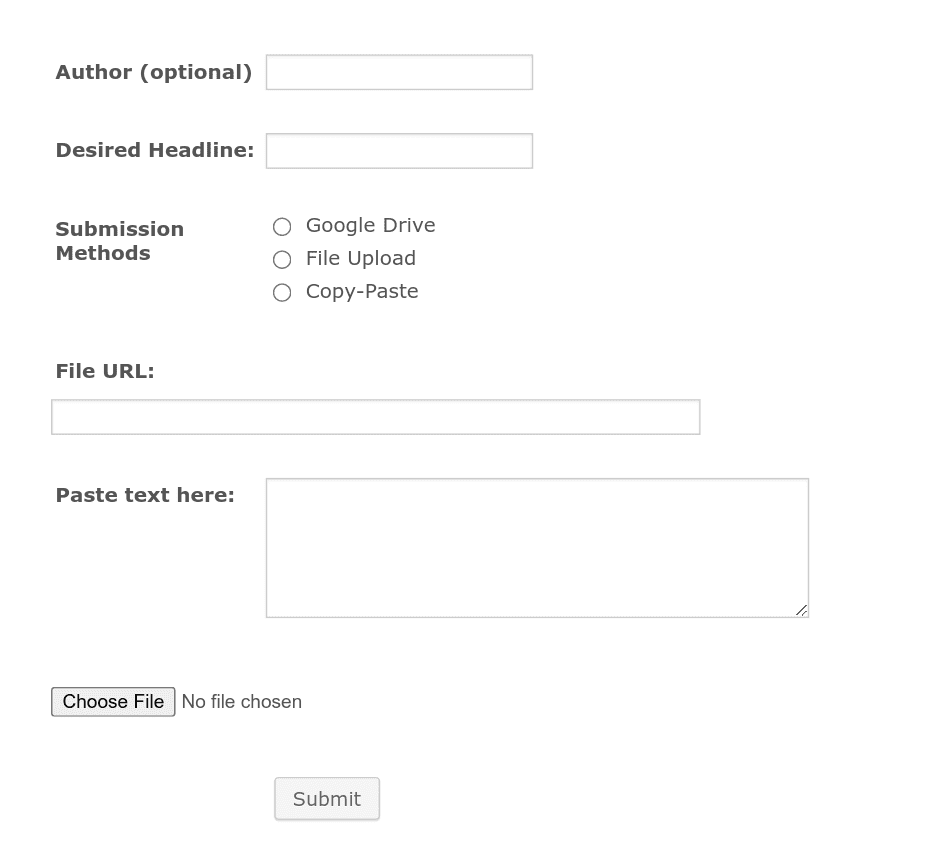Choose the Copy-Paste submission option
The height and width of the screenshot is (854, 930).
click(282, 292)
